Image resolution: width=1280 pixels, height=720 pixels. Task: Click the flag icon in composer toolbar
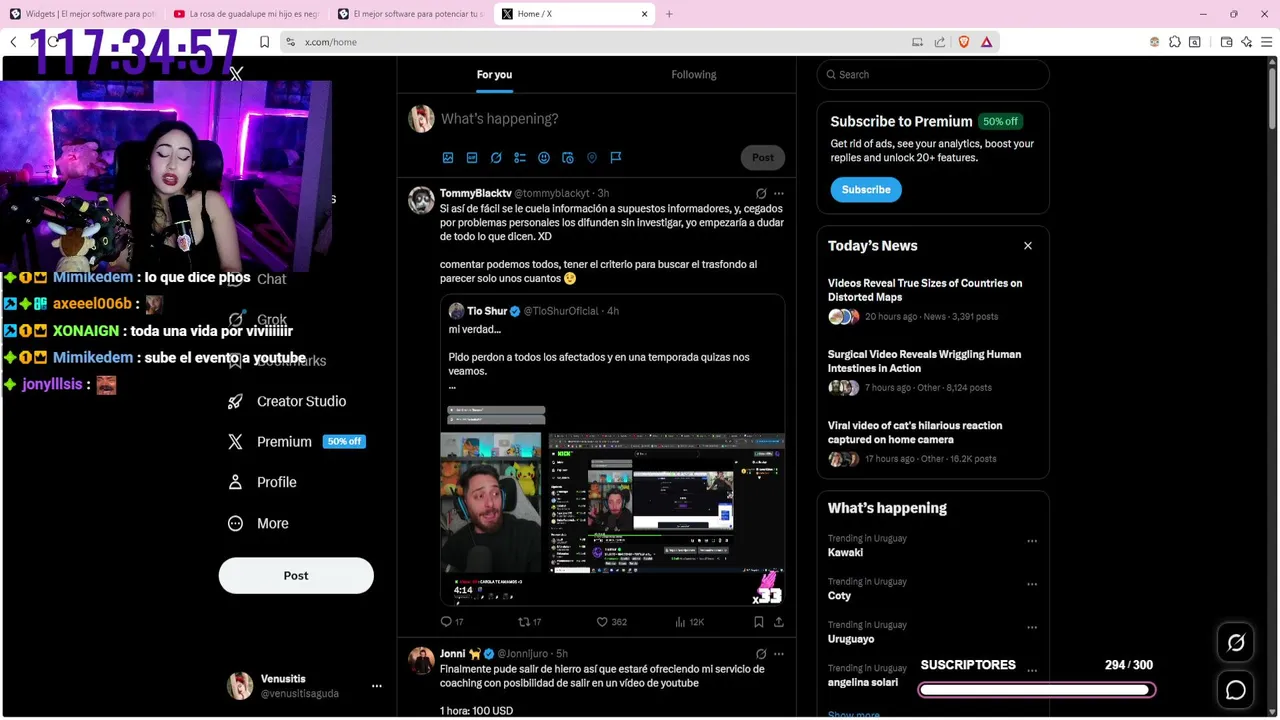pos(616,158)
